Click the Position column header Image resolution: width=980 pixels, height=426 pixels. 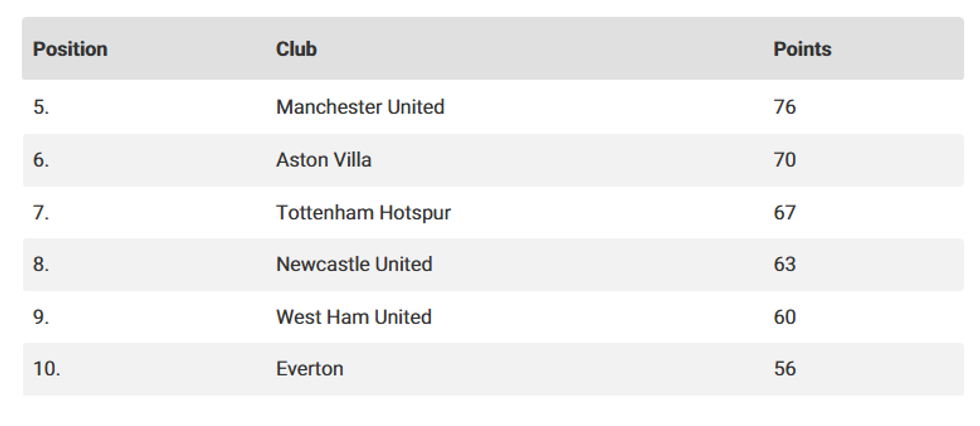[x=70, y=49]
